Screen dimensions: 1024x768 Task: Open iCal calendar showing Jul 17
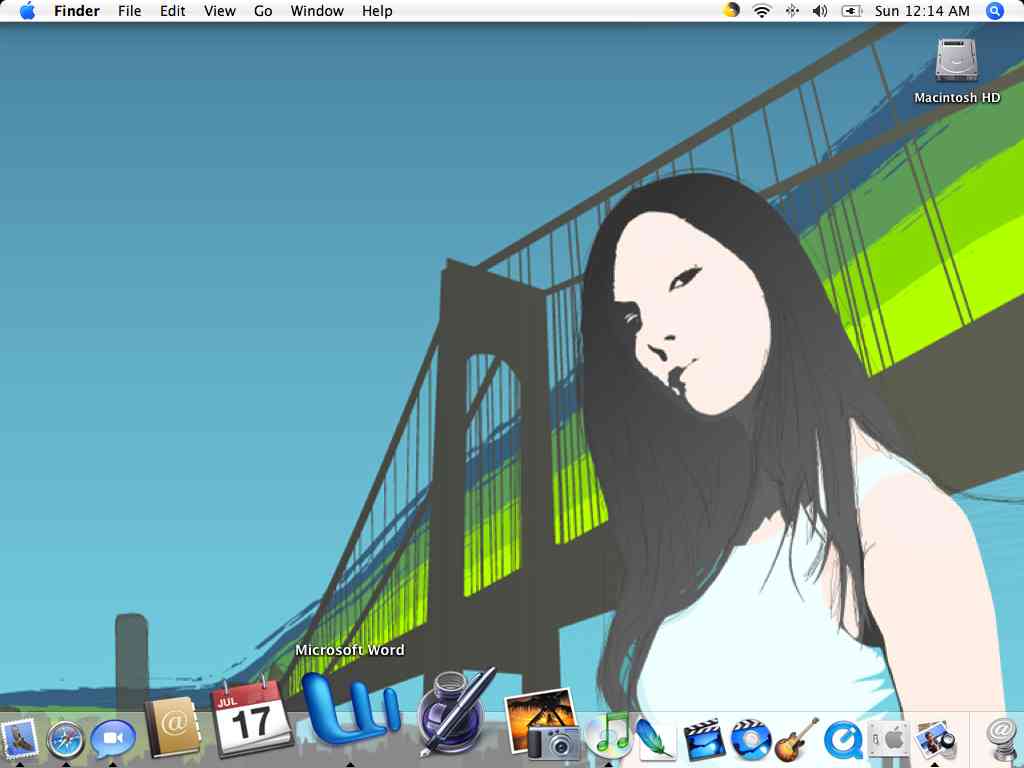coord(252,717)
